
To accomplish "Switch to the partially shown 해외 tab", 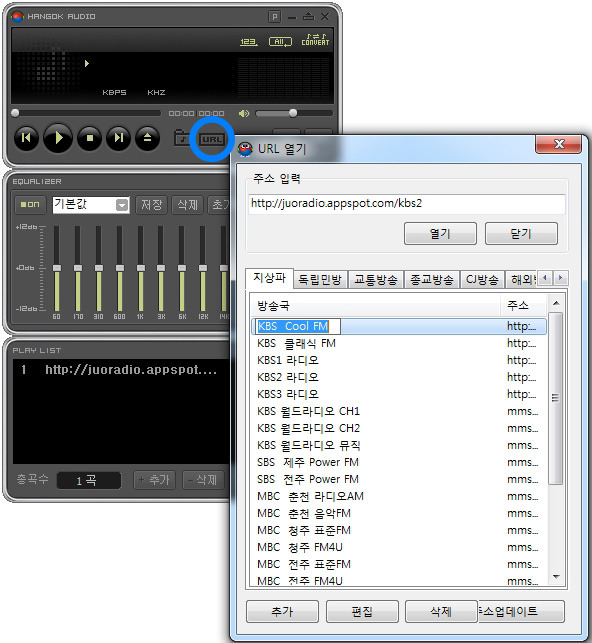I will [x=521, y=280].
